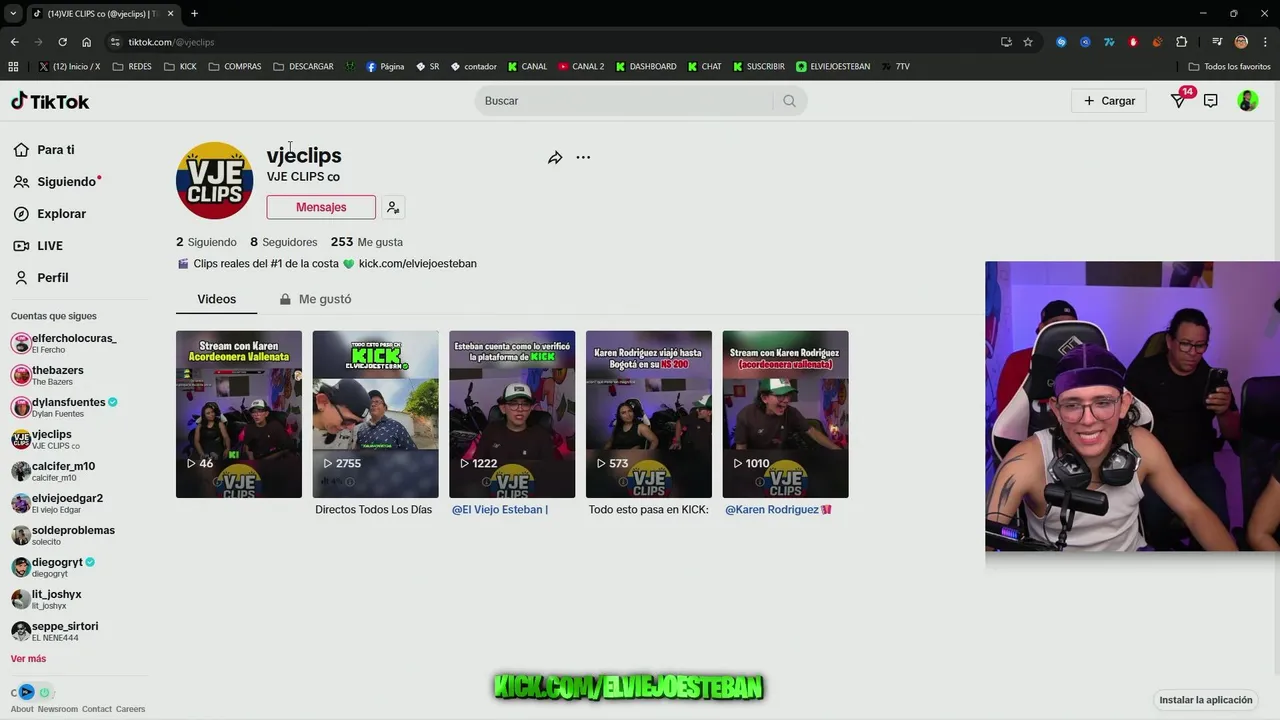
Task: Click the @El Viejo Esteban video caption
Action: pyautogui.click(x=500, y=510)
